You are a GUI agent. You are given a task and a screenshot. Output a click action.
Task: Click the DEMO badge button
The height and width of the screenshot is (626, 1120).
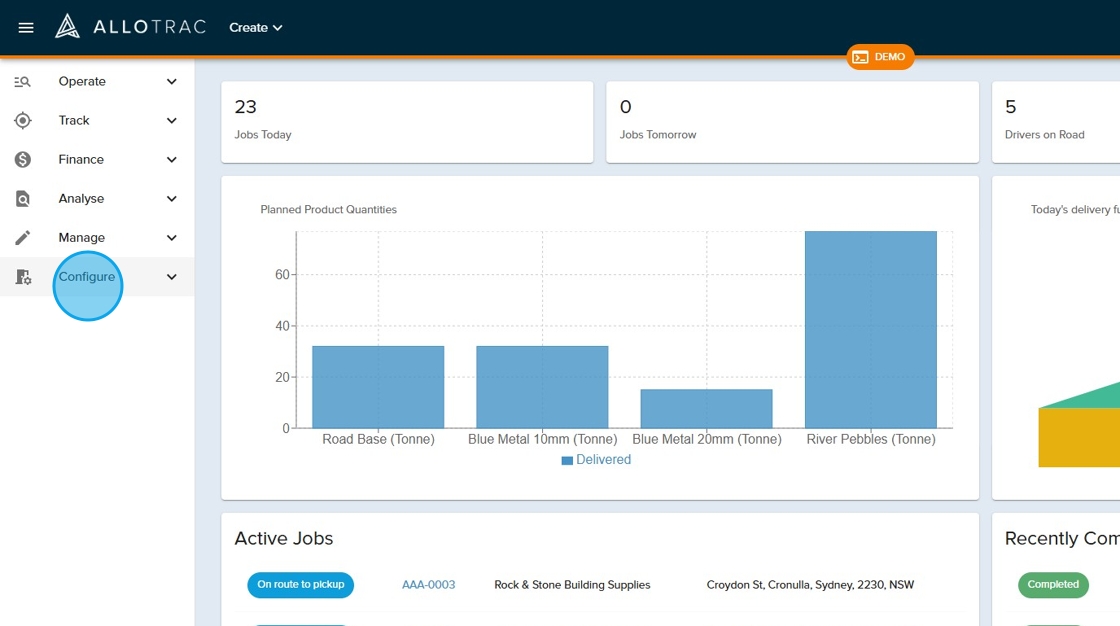(x=880, y=57)
